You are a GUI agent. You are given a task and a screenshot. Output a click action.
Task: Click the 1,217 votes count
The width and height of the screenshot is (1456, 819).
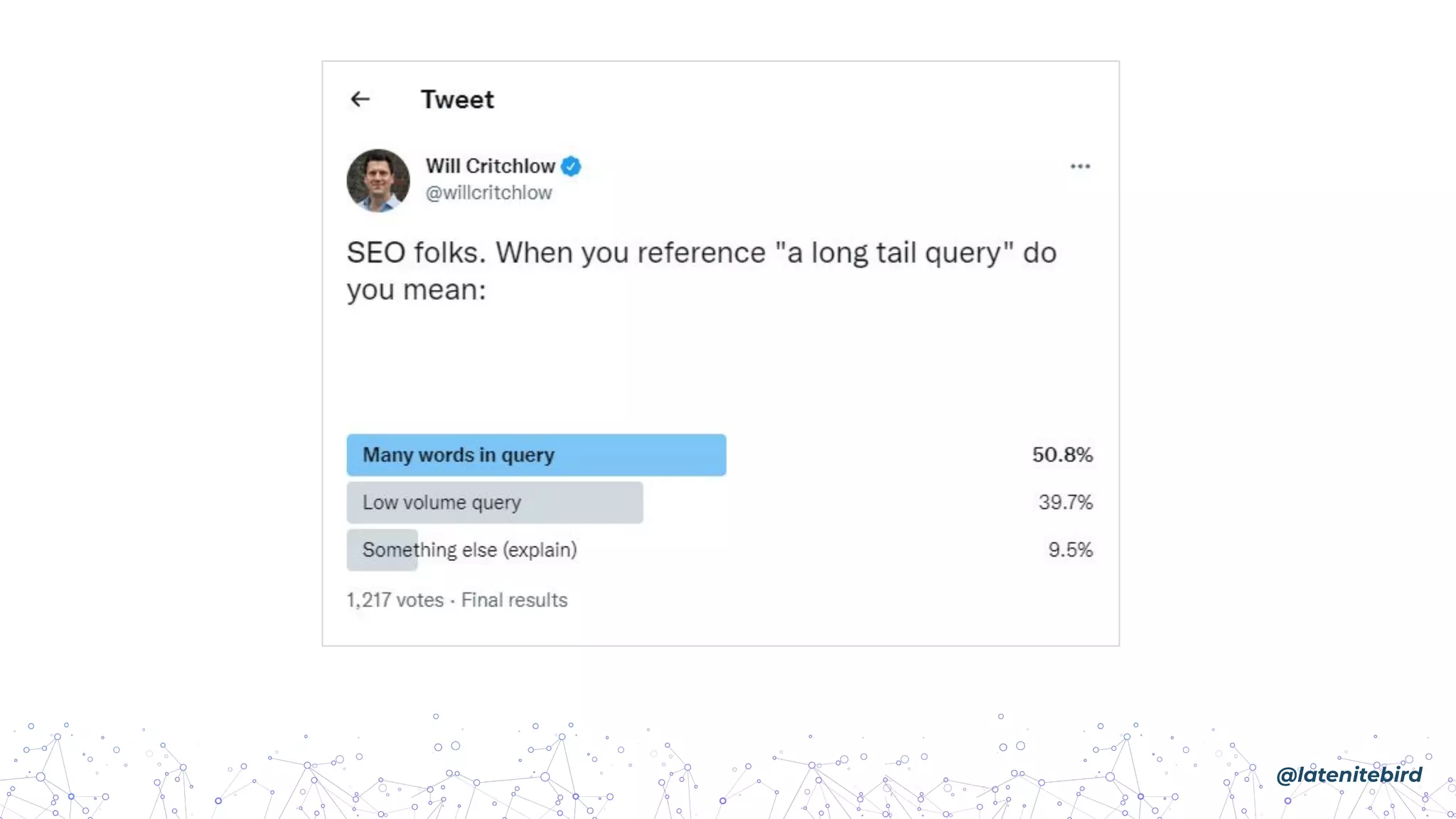pyautogui.click(x=395, y=600)
